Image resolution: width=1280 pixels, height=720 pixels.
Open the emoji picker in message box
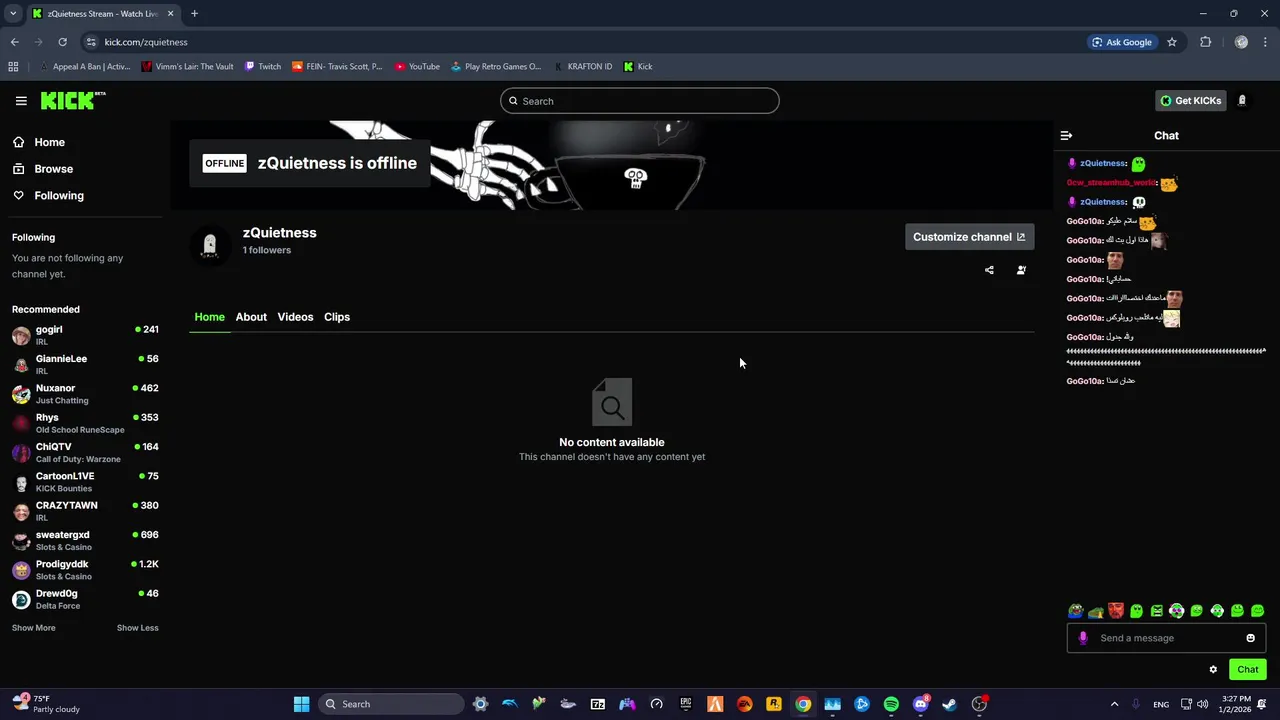(x=1250, y=638)
